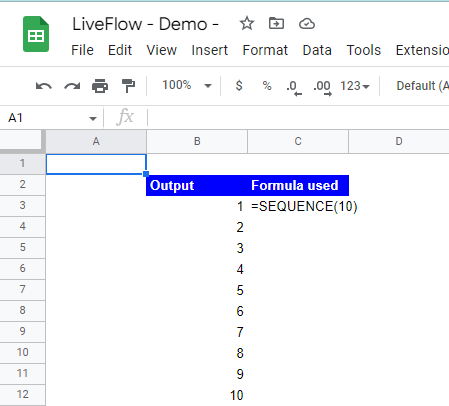The width and height of the screenshot is (449, 406).
Task: Click output cell with value 1
Action: (x=197, y=206)
